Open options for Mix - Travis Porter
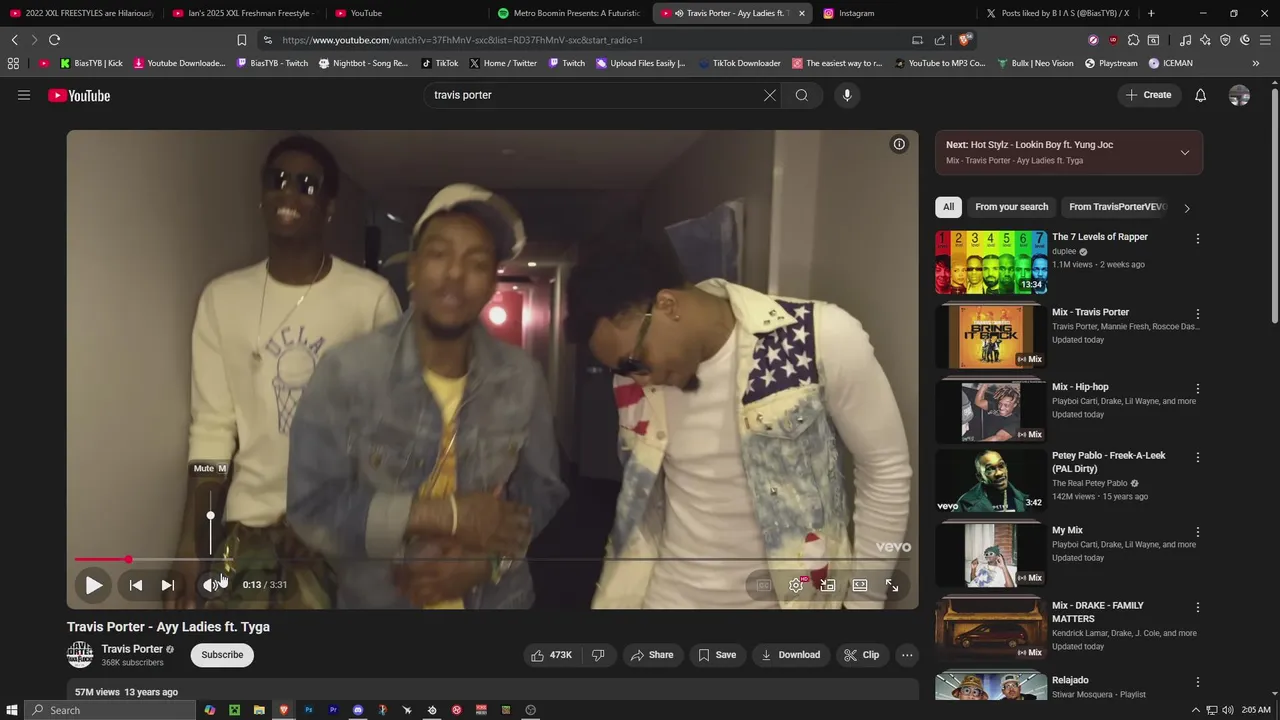The height and width of the screenshot is (720, 1280). pos(1197,314)
